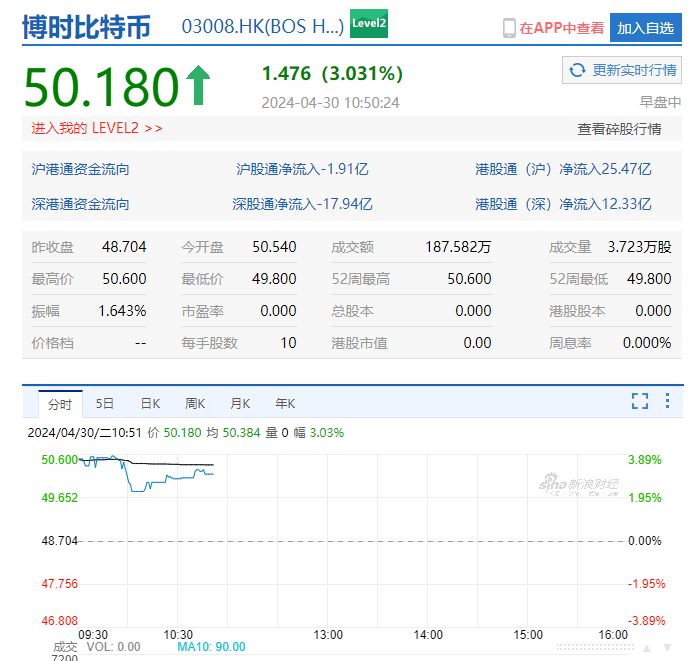696x661 pixels.
Task: Click the 查看碎股行情 link
Action: [x=619, y=128]
